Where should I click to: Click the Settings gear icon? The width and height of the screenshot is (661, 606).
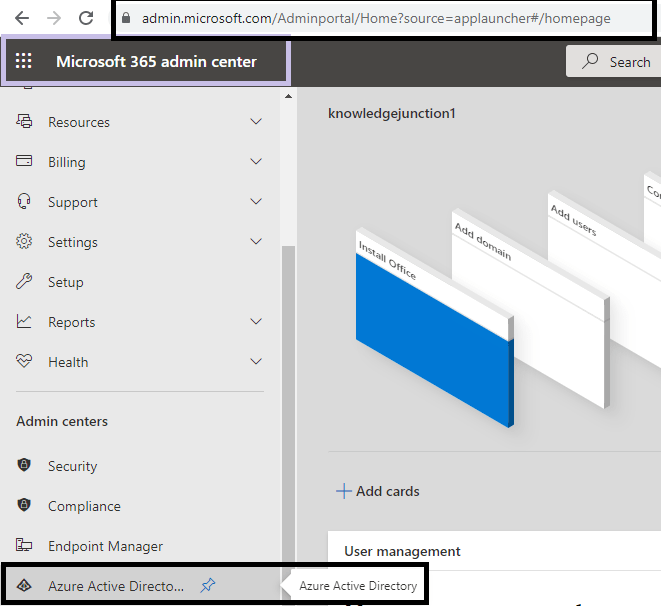pyautogui.click(x=24, y=241)
